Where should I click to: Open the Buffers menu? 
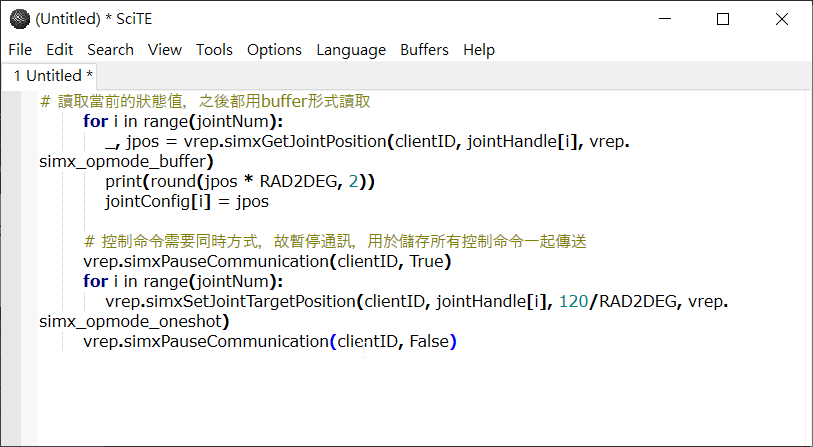coord(424,50)
